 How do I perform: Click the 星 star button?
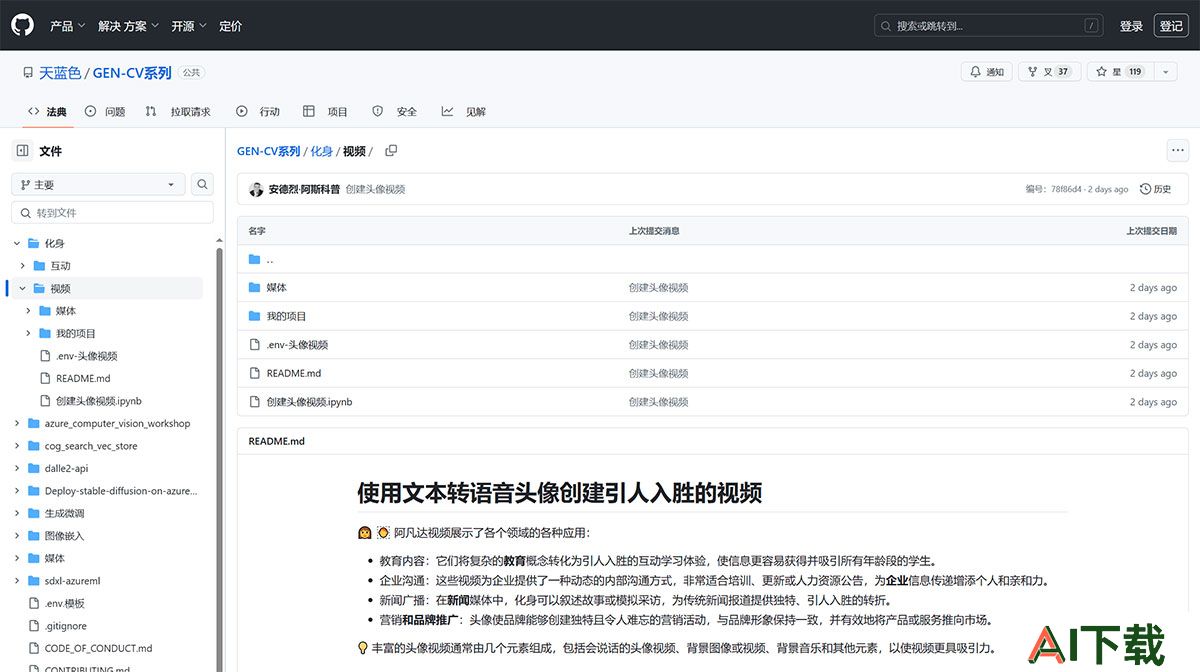(1120, 72)
